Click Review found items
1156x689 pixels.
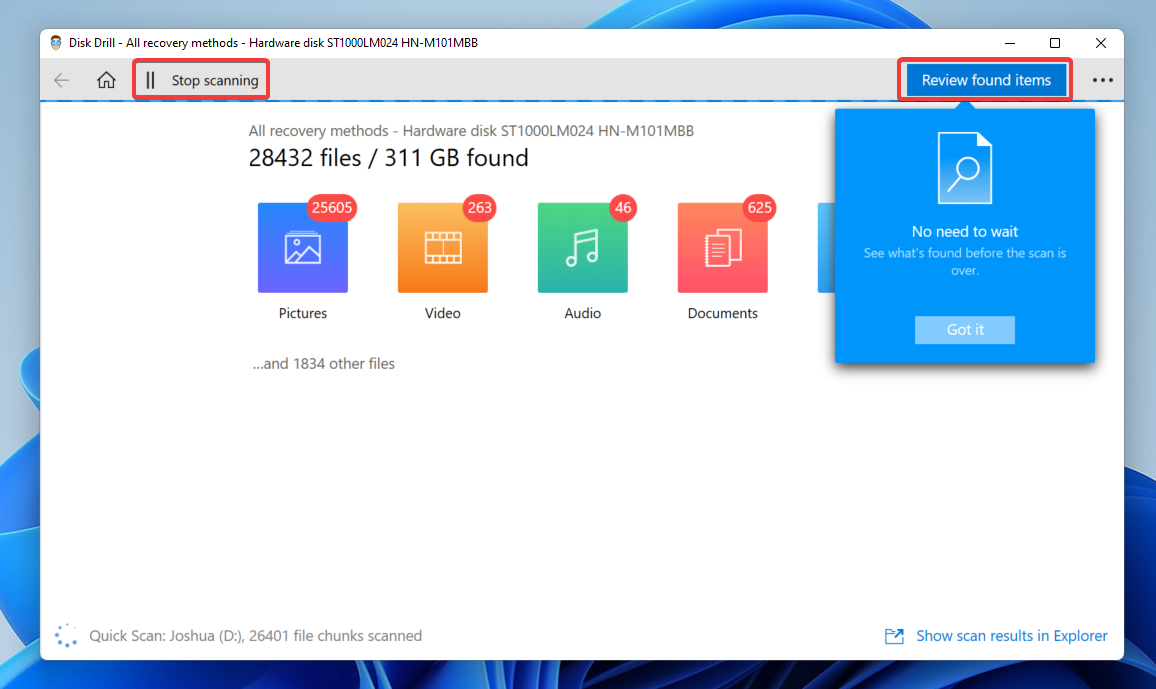coord(986,80)
